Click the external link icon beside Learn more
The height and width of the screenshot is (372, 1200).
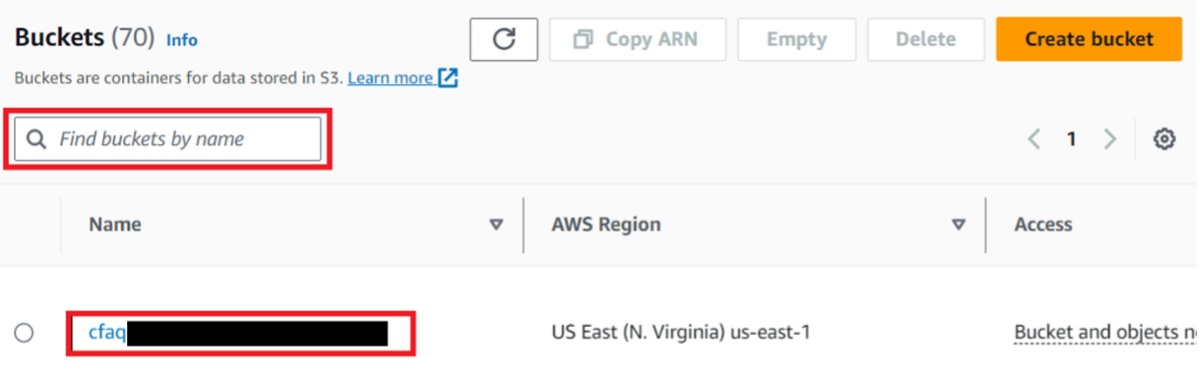coord(448,77)
